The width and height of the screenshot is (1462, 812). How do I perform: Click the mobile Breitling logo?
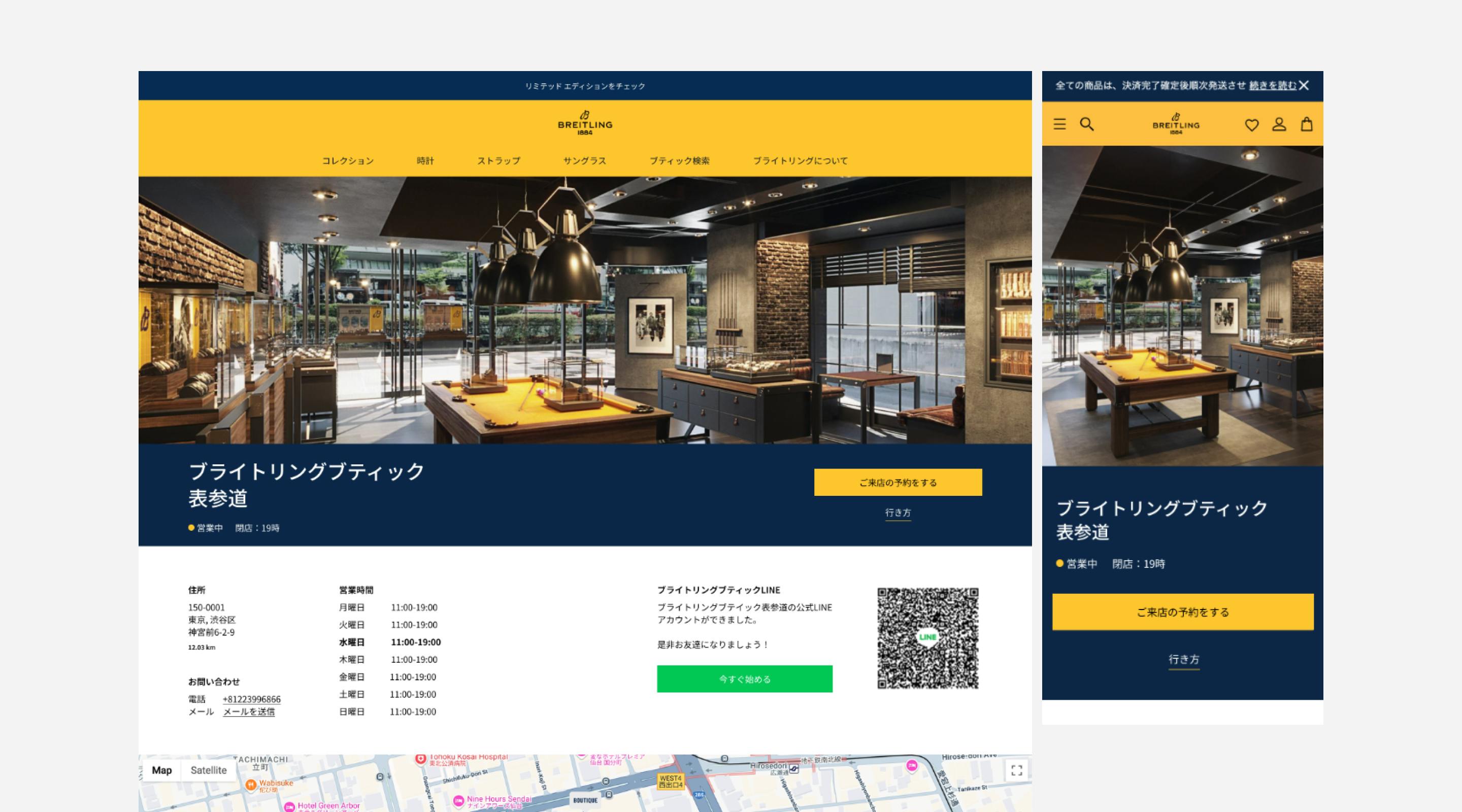(1176, 124)
